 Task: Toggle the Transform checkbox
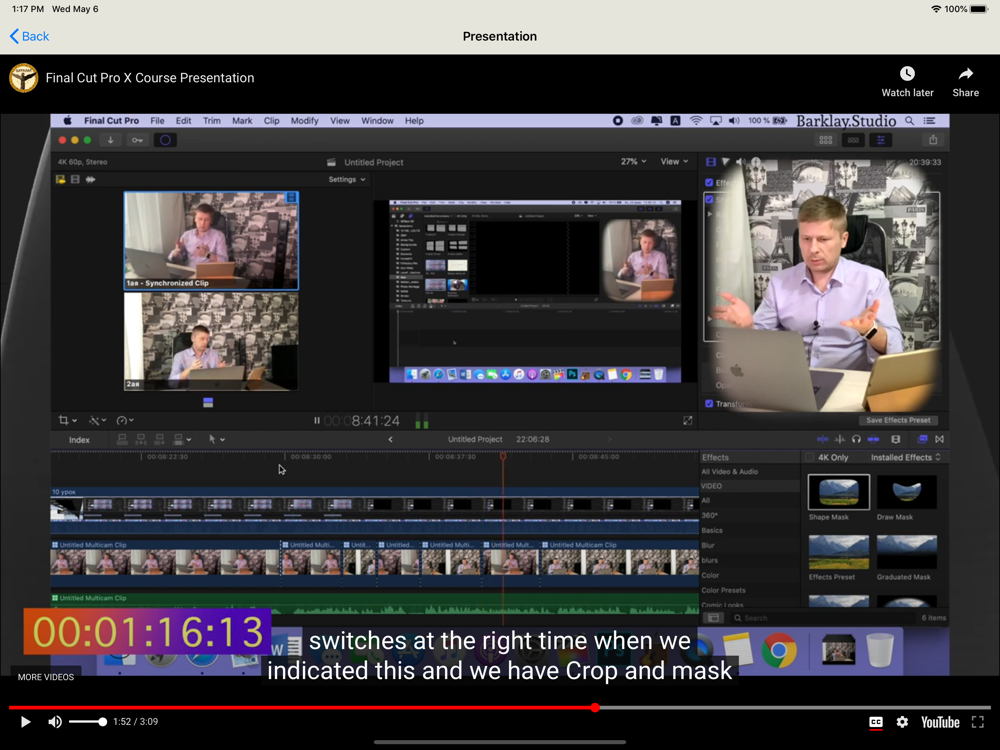pos(709,404)
